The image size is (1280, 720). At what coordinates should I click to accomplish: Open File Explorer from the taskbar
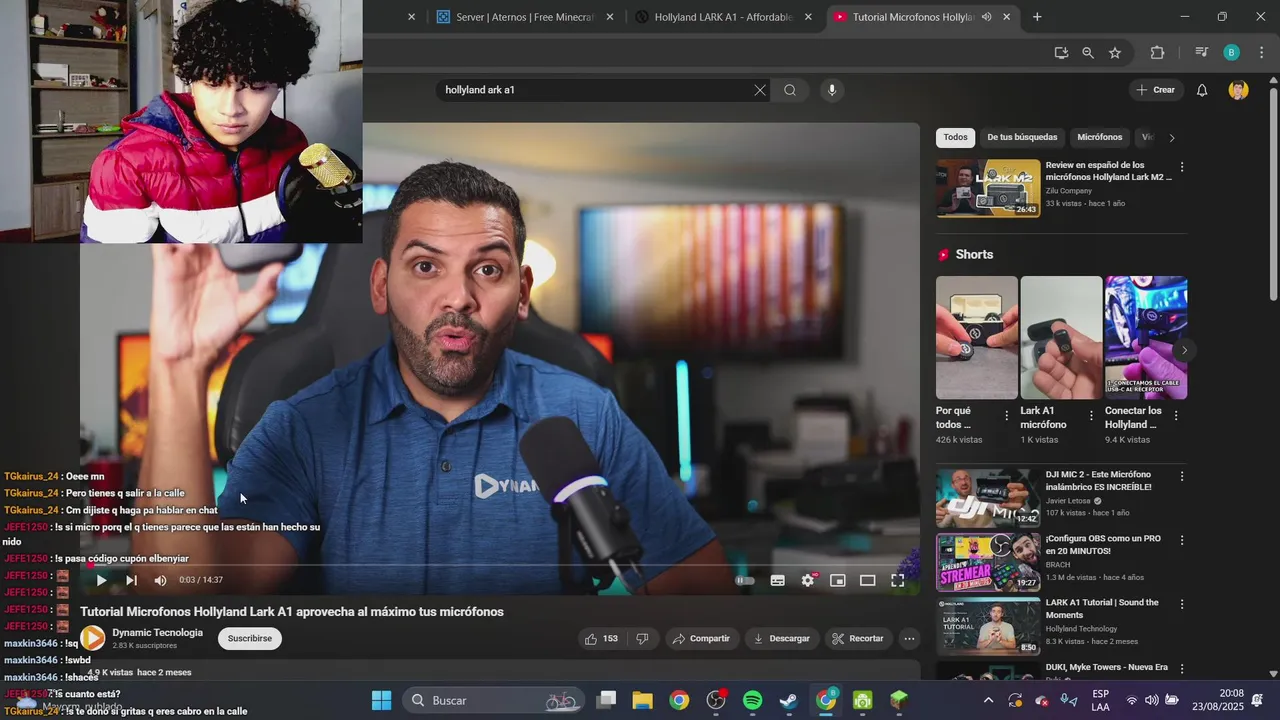click(642, 700)
